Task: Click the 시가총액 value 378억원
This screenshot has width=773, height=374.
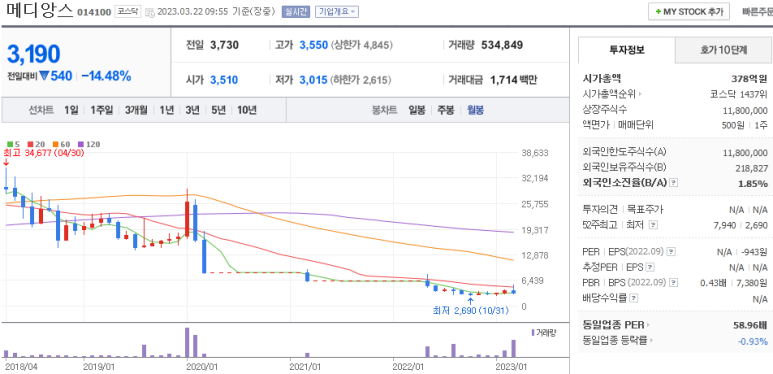Action: [749, 79]
